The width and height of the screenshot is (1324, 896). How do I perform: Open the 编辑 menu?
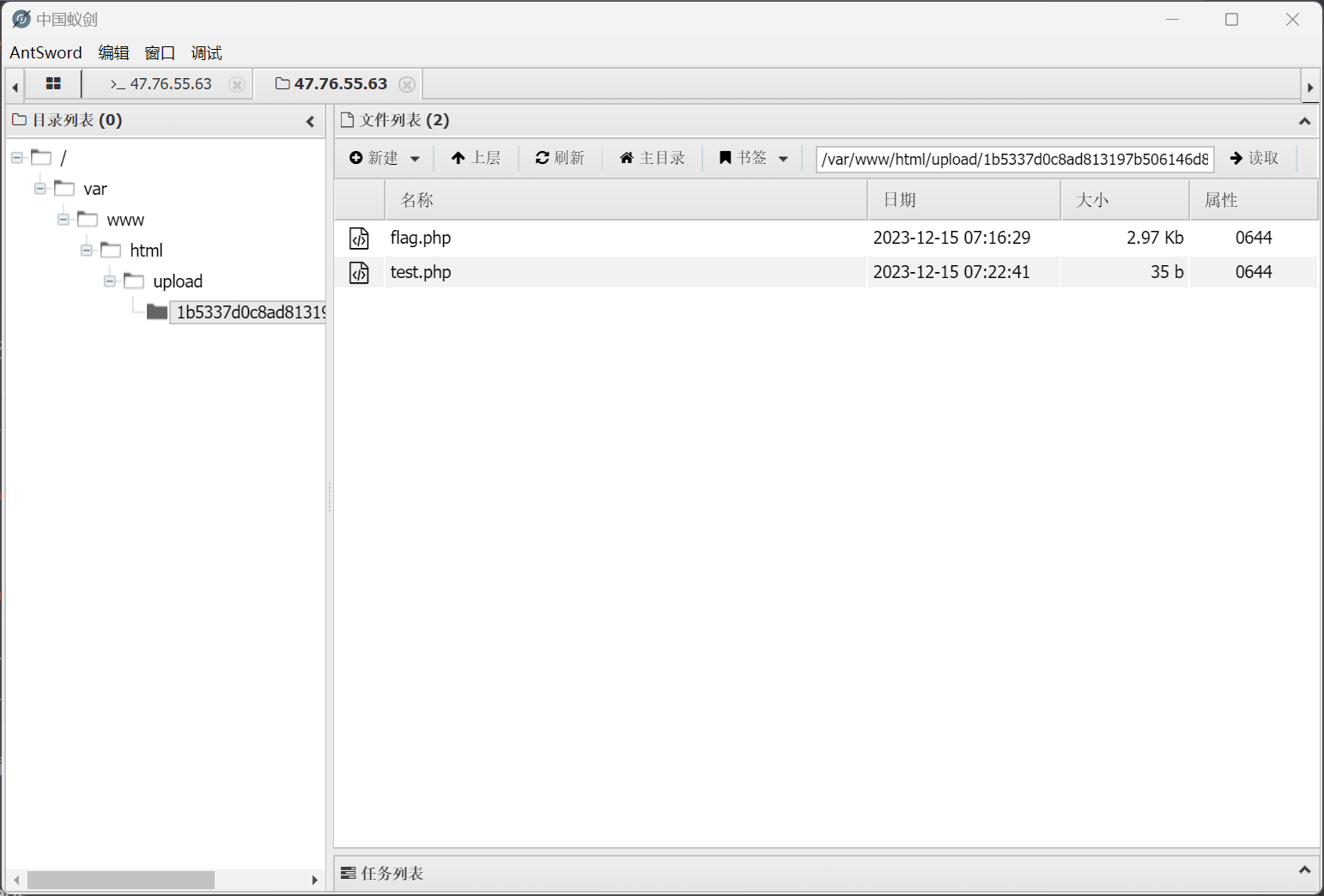(113, 52)
